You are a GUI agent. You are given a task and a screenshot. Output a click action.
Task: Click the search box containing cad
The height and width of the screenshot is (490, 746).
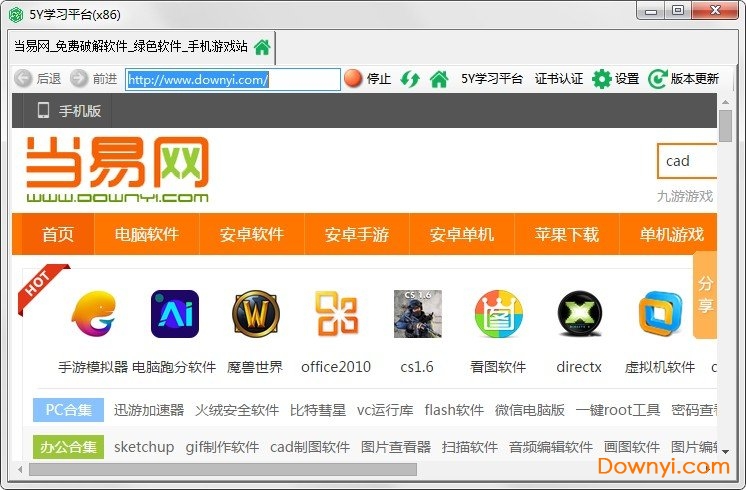(x=687, y=161)
